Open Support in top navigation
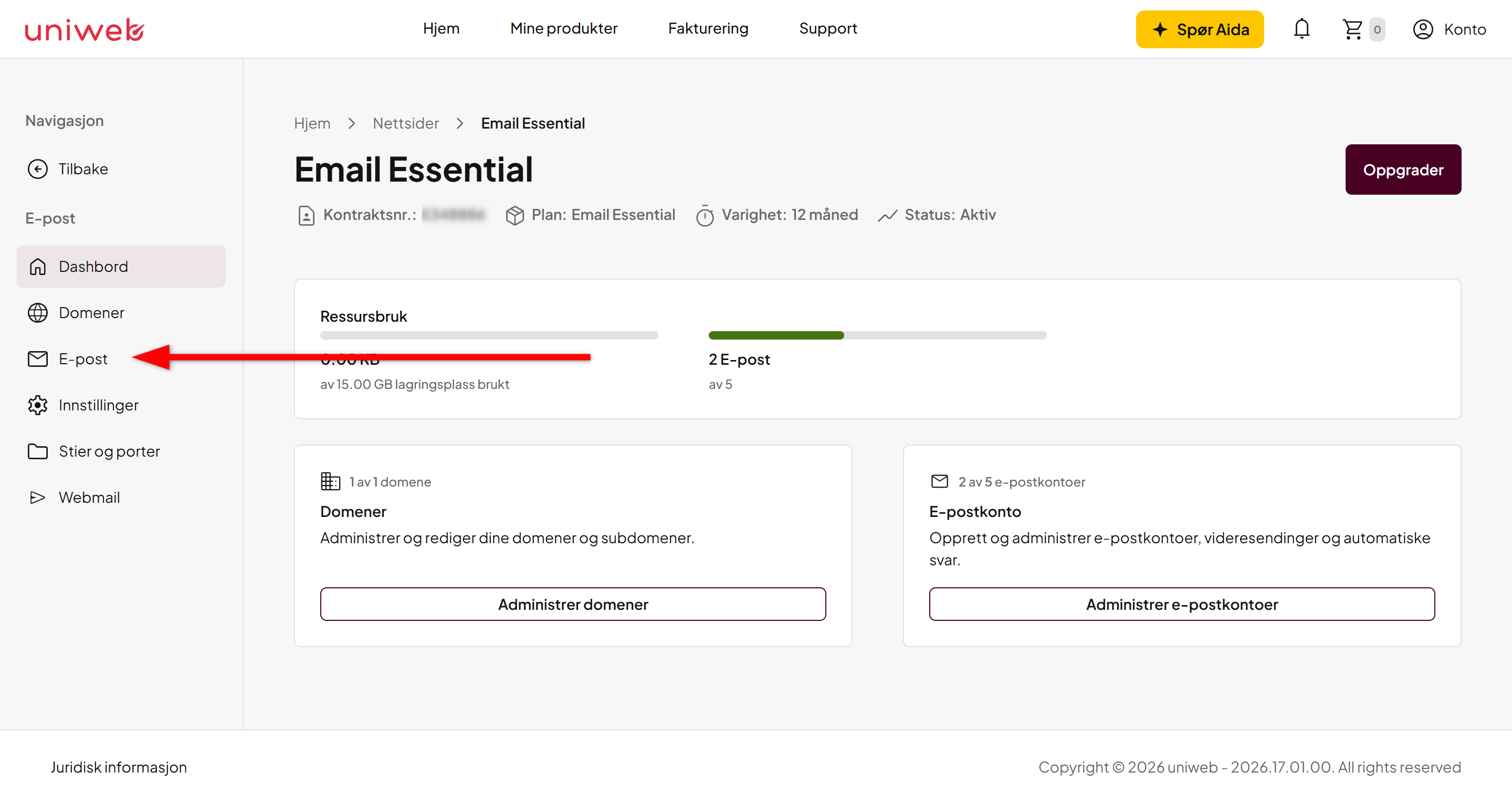The height and width of the screenshot is (803, 1512). click(x=827, y=28)
